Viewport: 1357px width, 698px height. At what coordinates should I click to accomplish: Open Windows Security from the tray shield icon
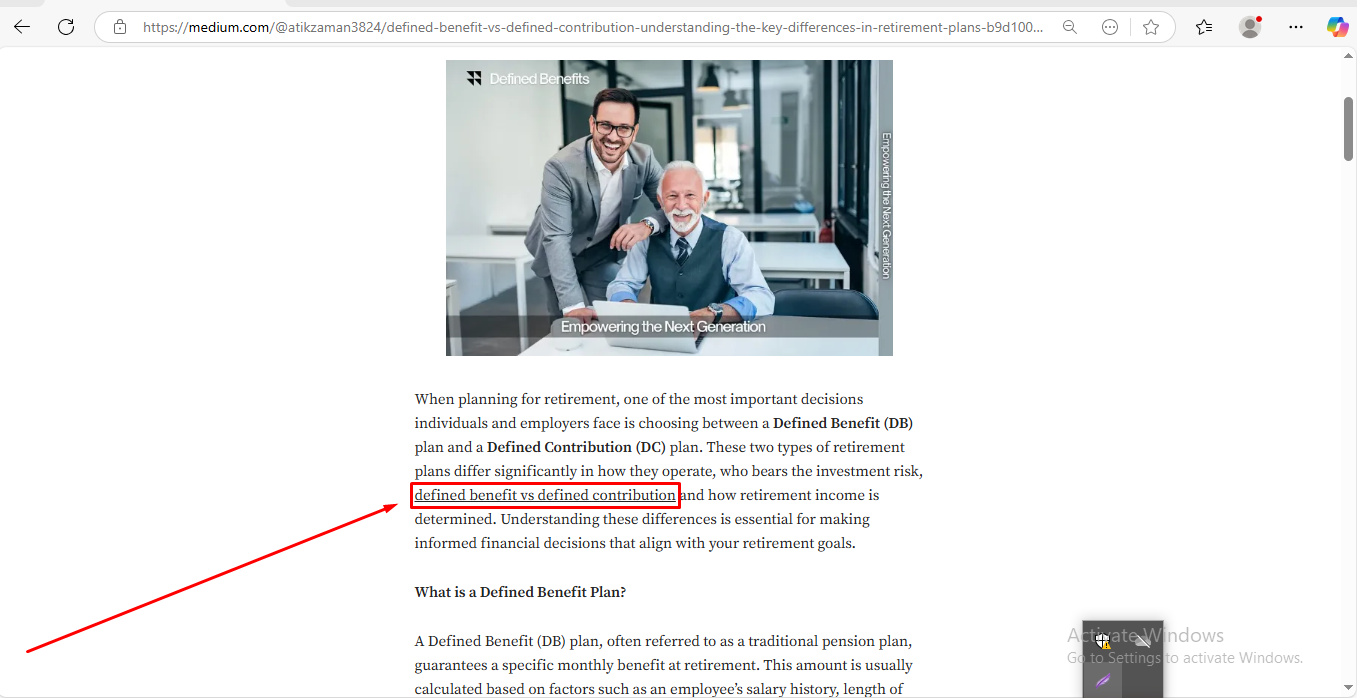[x=1103, y=641]
